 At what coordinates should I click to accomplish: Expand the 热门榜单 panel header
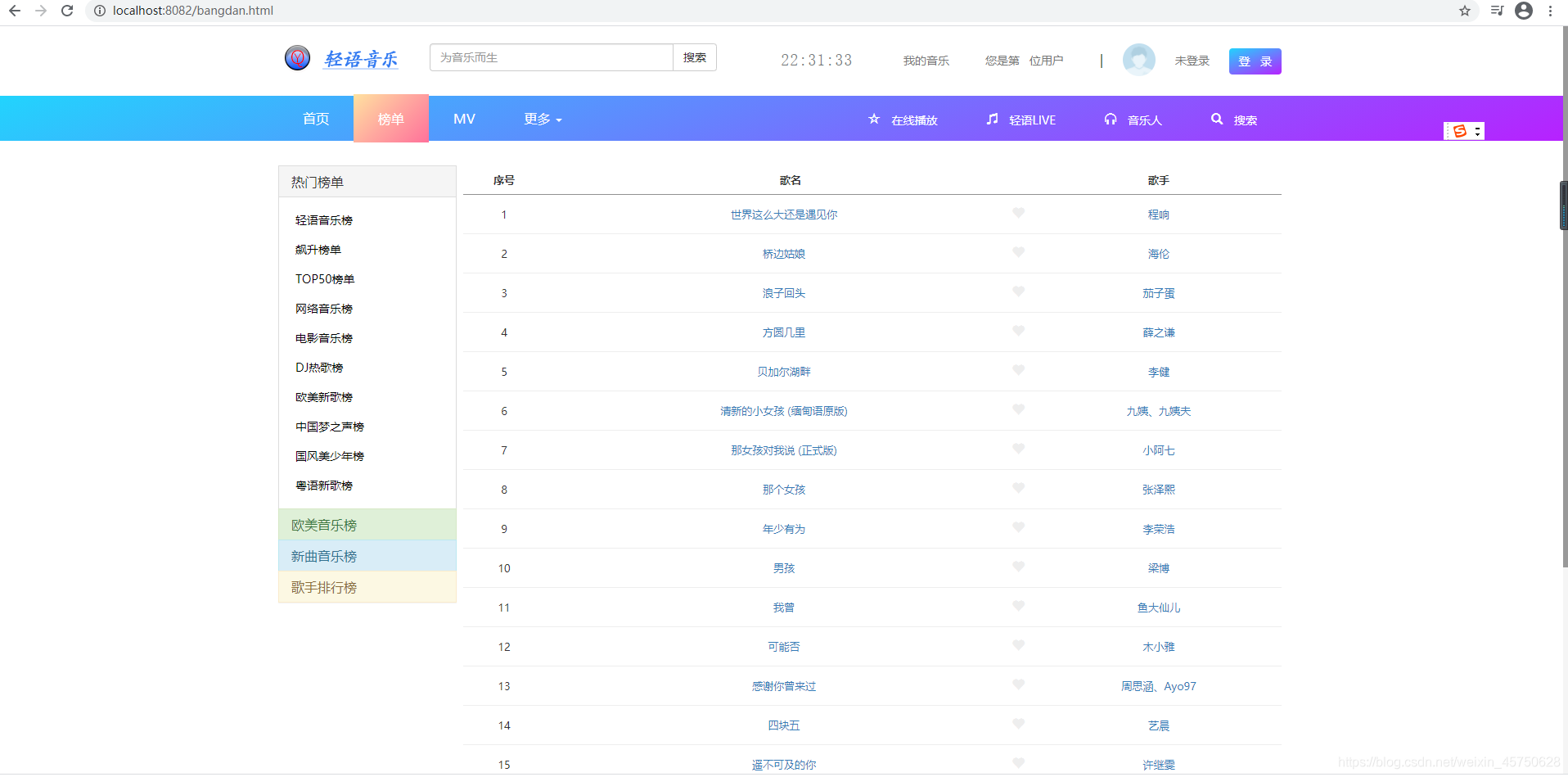click(x=367, y=182)
